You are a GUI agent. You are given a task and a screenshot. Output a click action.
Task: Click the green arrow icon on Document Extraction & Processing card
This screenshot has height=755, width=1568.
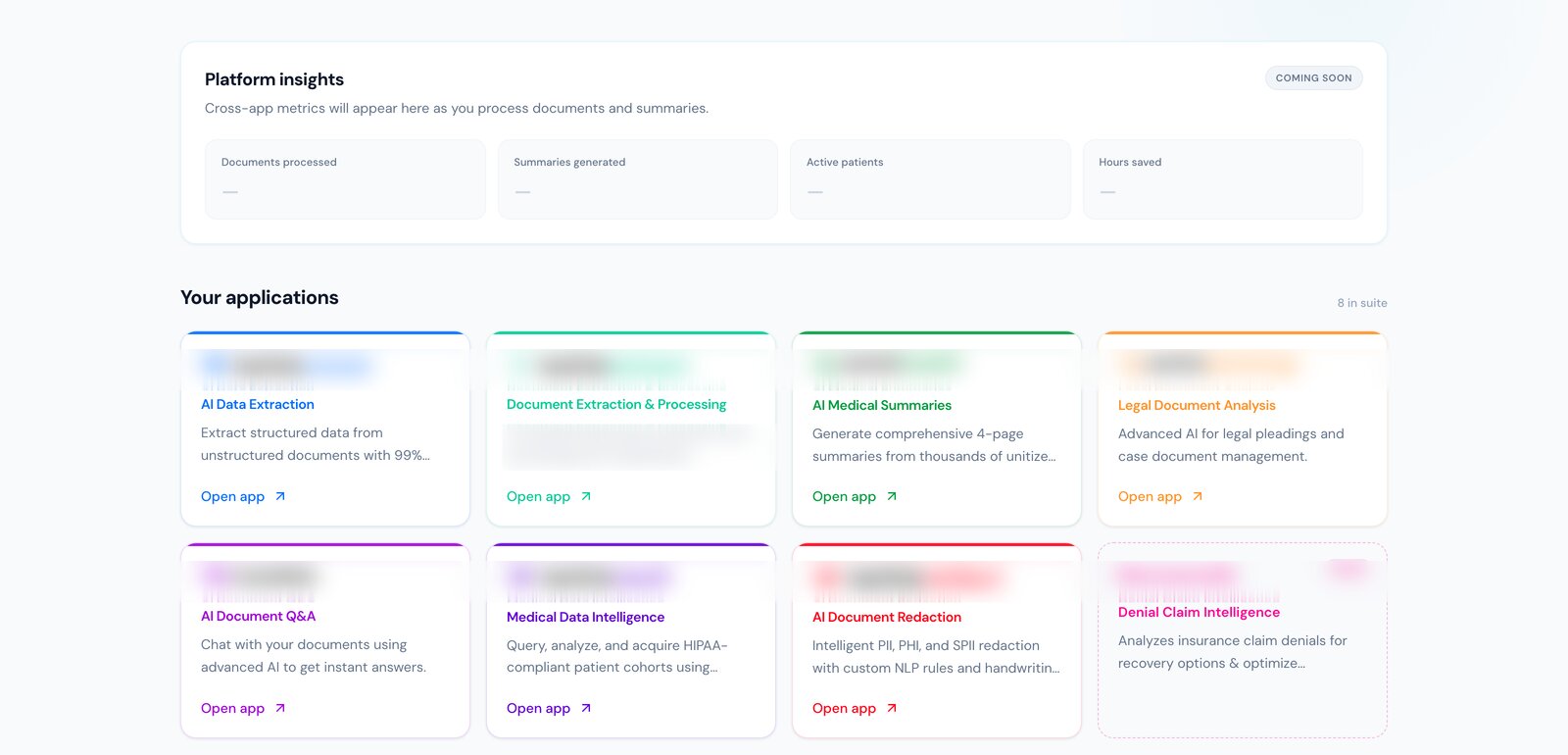(x=586, y=496)
